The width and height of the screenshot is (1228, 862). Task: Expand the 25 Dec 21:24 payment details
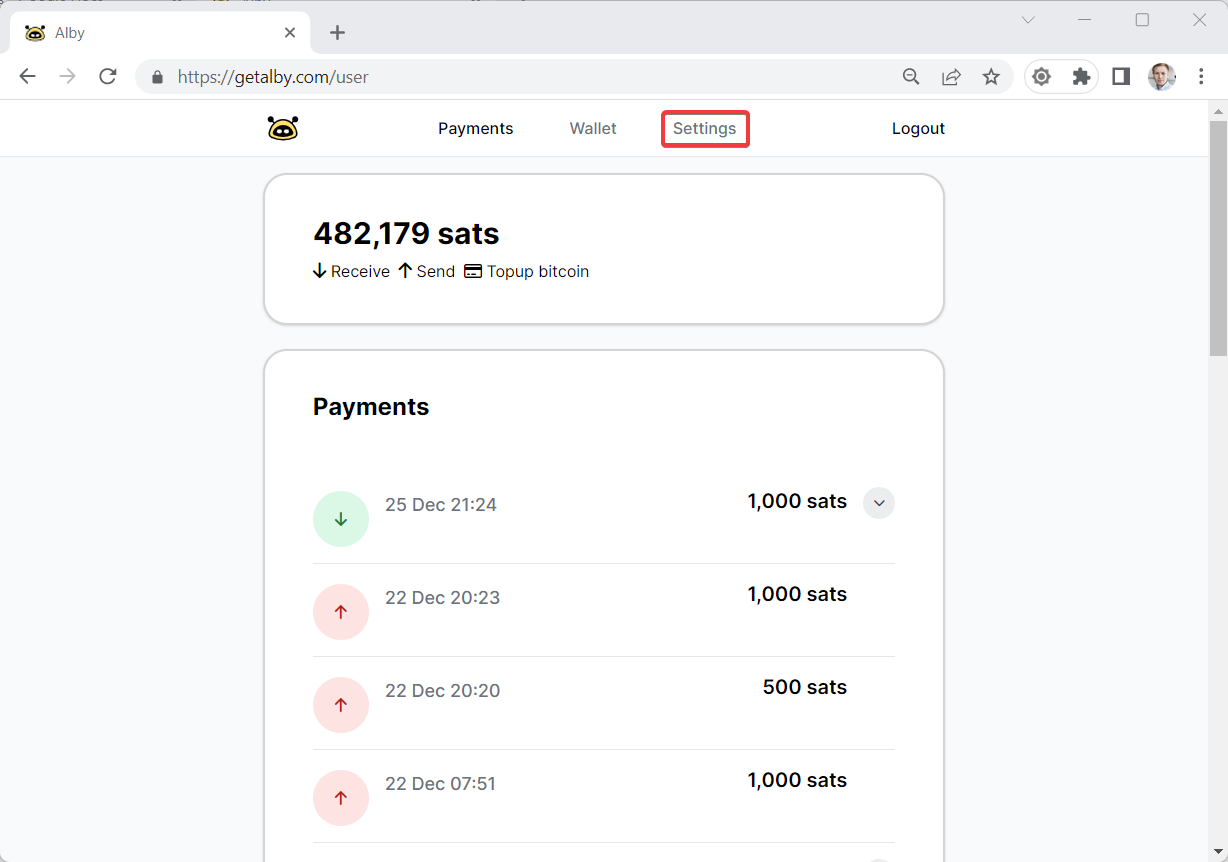tap(879, 503)
